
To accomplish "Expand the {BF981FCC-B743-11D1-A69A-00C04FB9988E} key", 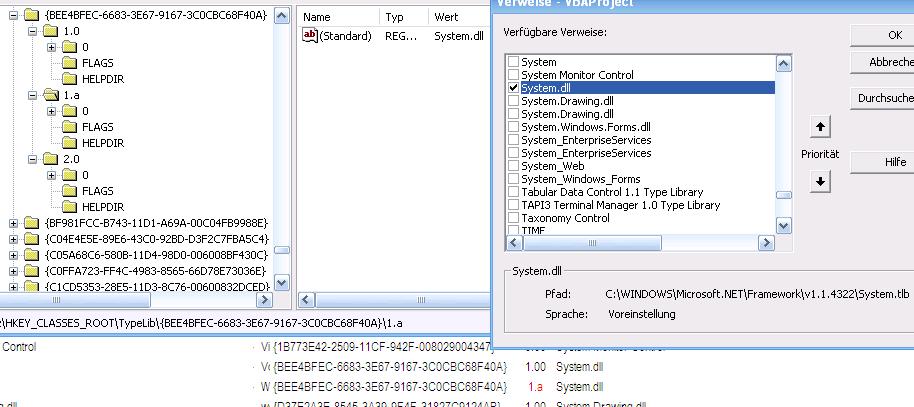I will point(13,223).
